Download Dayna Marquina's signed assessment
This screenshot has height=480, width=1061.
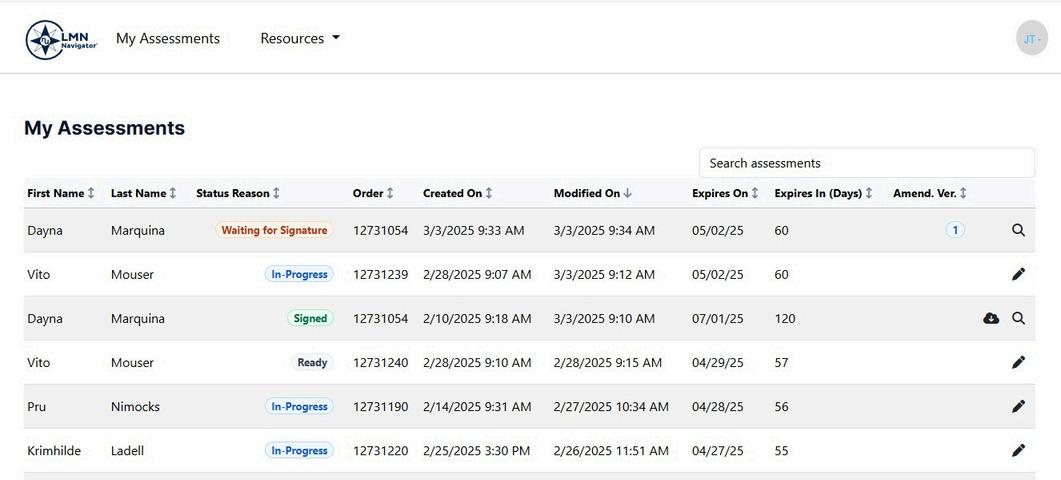point(991,318)
